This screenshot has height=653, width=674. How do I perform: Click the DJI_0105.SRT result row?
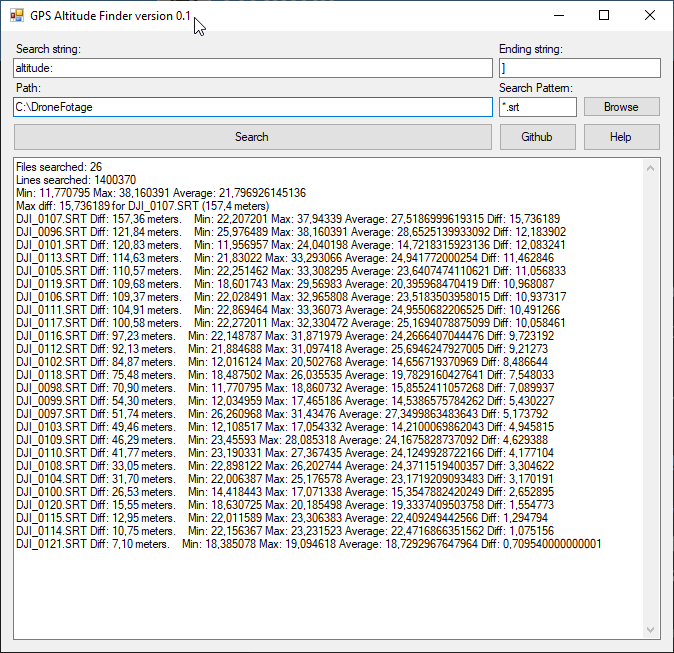click(x=291, y=271)
